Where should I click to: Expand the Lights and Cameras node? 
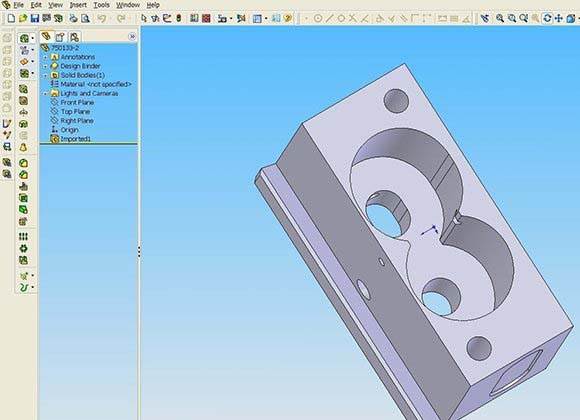(x=46, y=94)
